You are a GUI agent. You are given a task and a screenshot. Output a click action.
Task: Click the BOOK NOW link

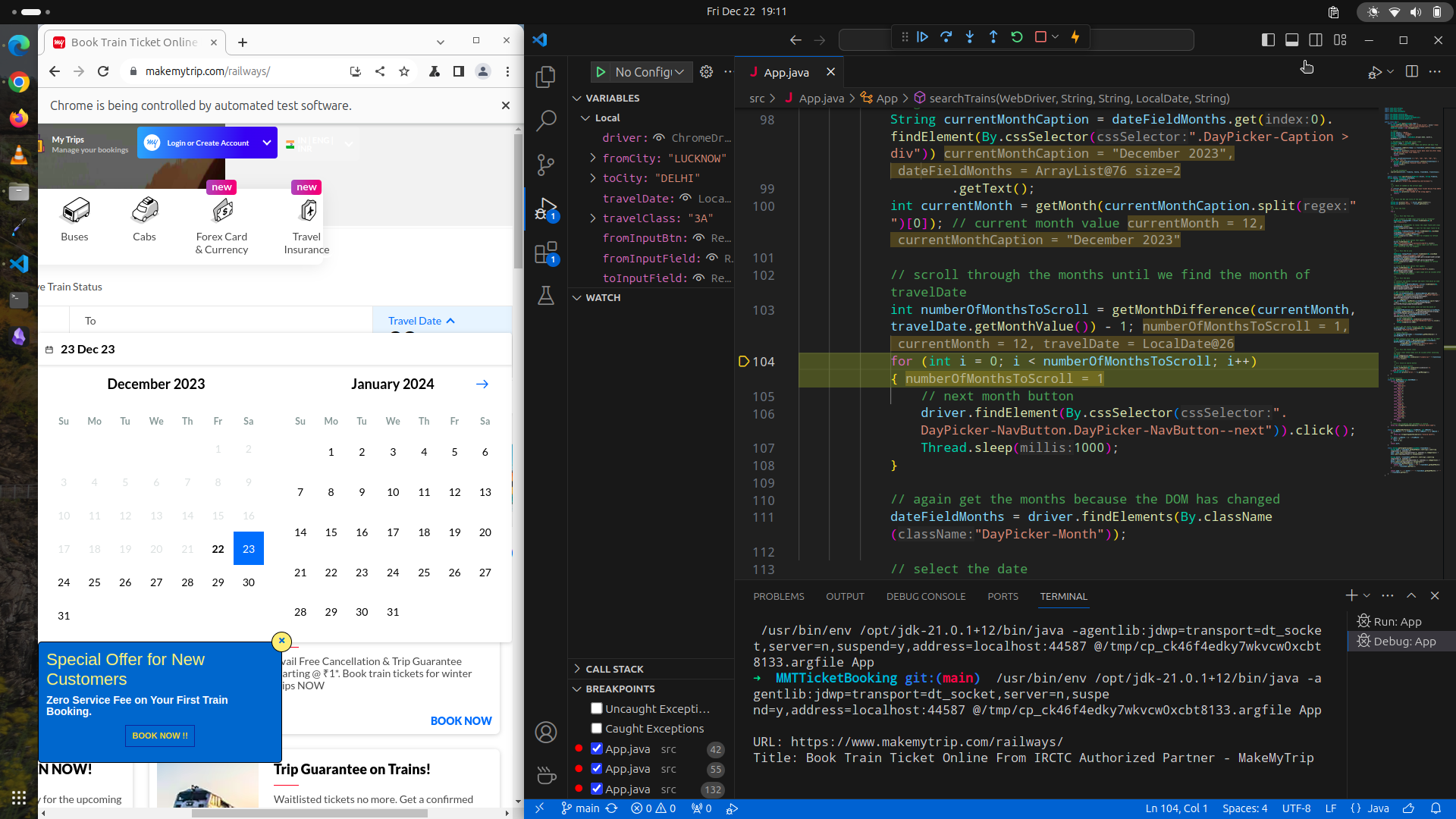pos(460,720)
